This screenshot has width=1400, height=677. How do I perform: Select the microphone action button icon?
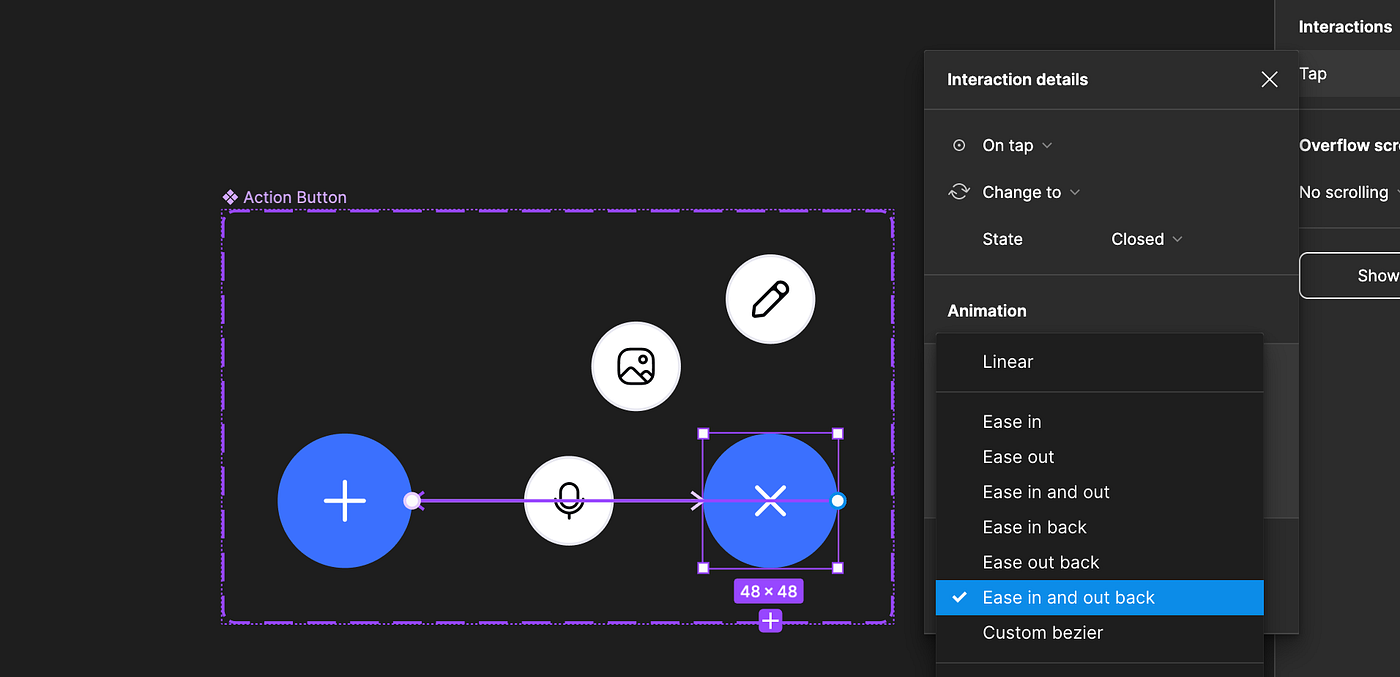pos(569,500)
